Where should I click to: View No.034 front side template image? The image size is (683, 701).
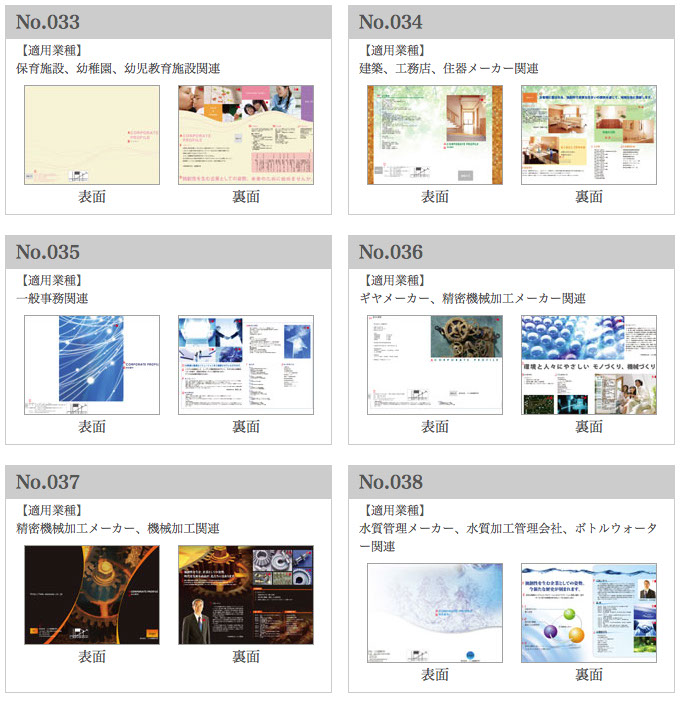click(435, 135)
